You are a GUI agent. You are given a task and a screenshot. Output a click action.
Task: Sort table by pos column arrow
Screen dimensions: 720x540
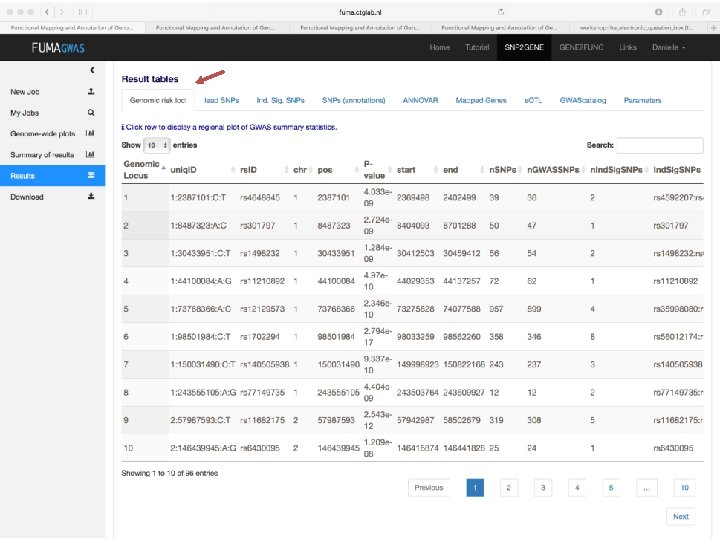357,170
